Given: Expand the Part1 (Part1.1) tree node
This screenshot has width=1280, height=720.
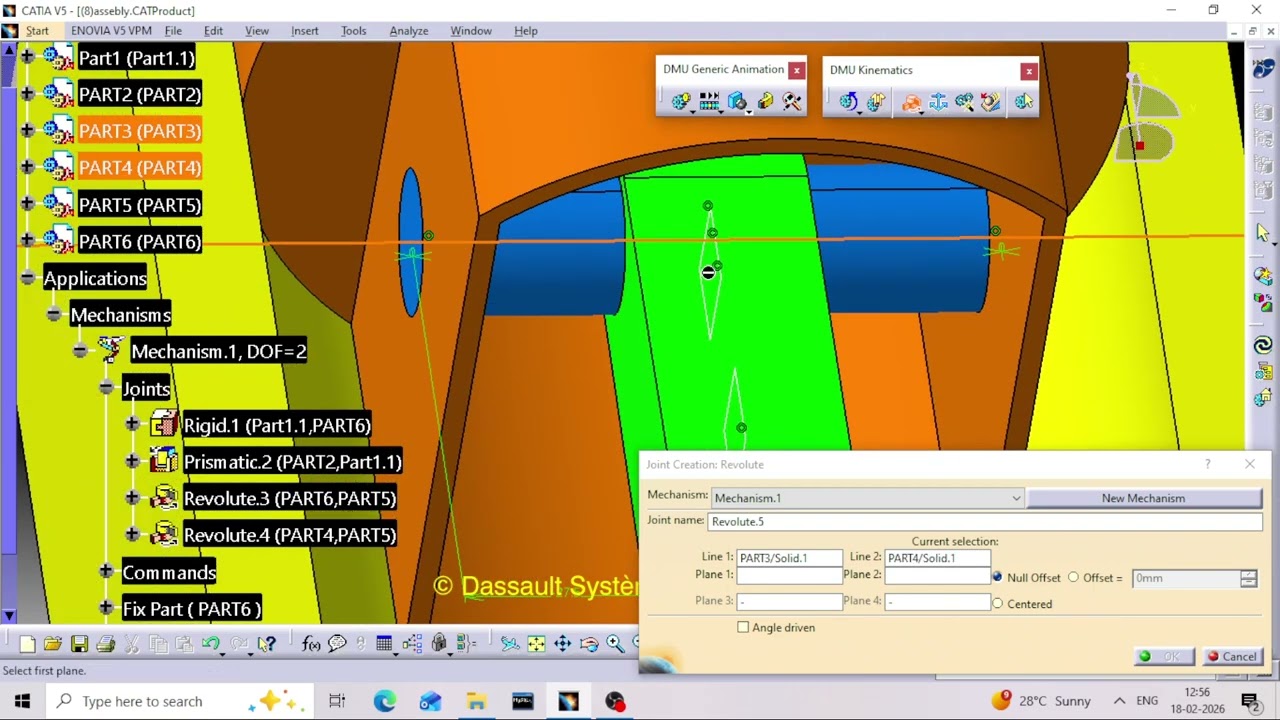Looking at the screenshot, I should point(27,58).
